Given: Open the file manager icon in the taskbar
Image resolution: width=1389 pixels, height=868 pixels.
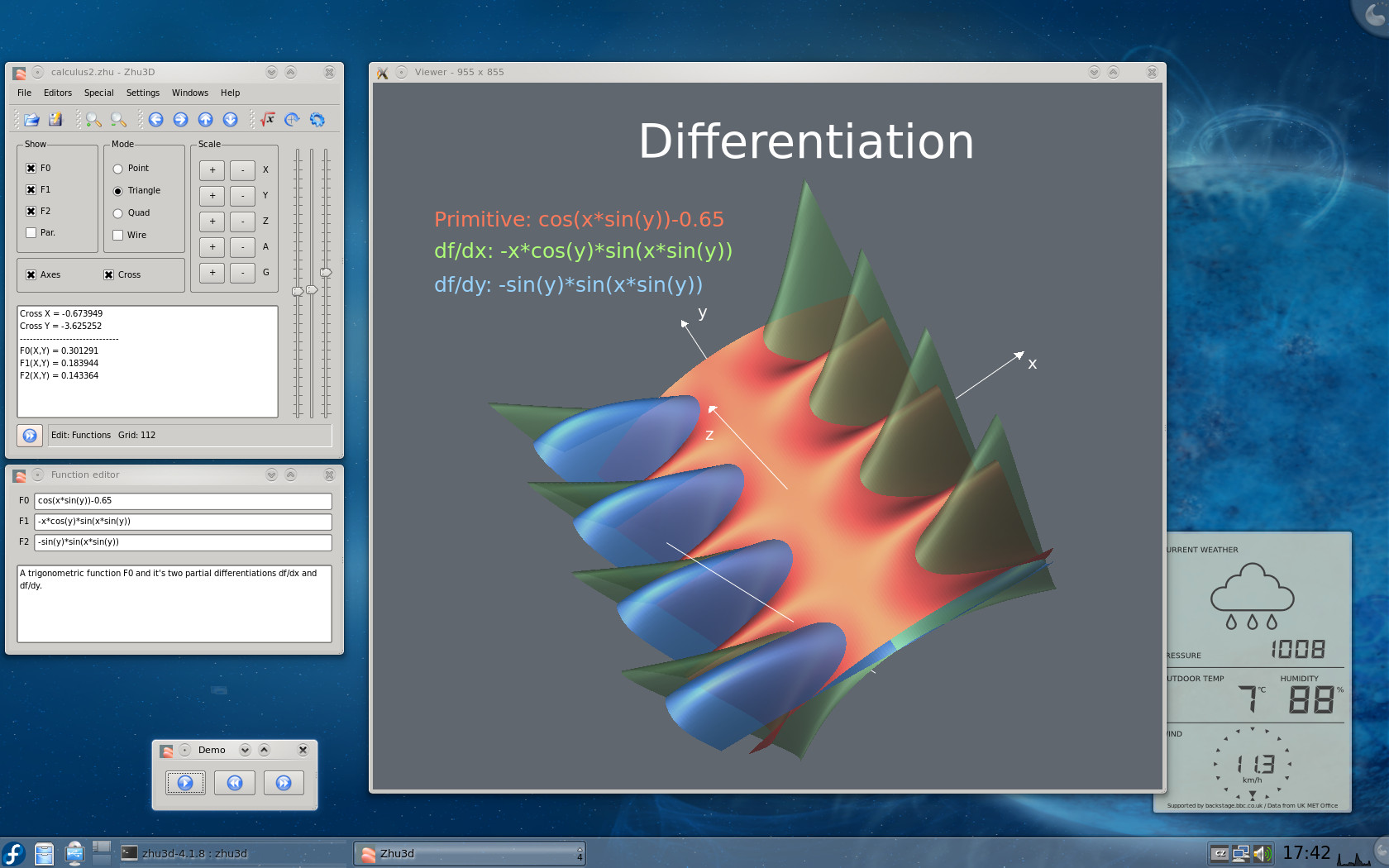Looking at the screenshot, I should tap(44, 853).
